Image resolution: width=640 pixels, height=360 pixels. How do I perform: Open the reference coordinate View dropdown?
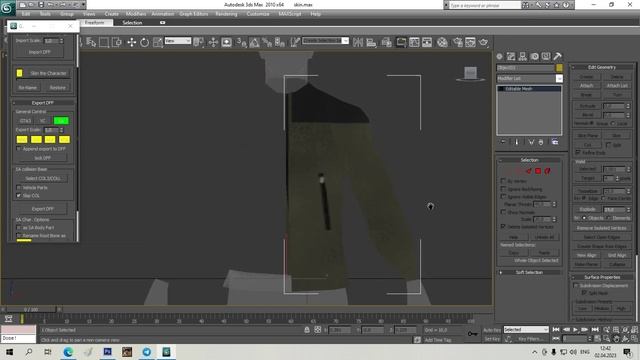[178, 41]
